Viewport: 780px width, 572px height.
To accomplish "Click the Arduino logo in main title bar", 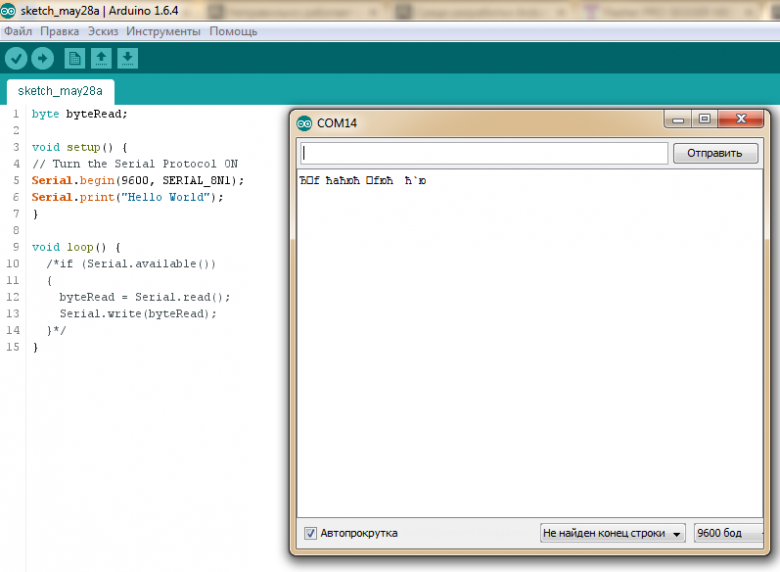I will [8, 10].
